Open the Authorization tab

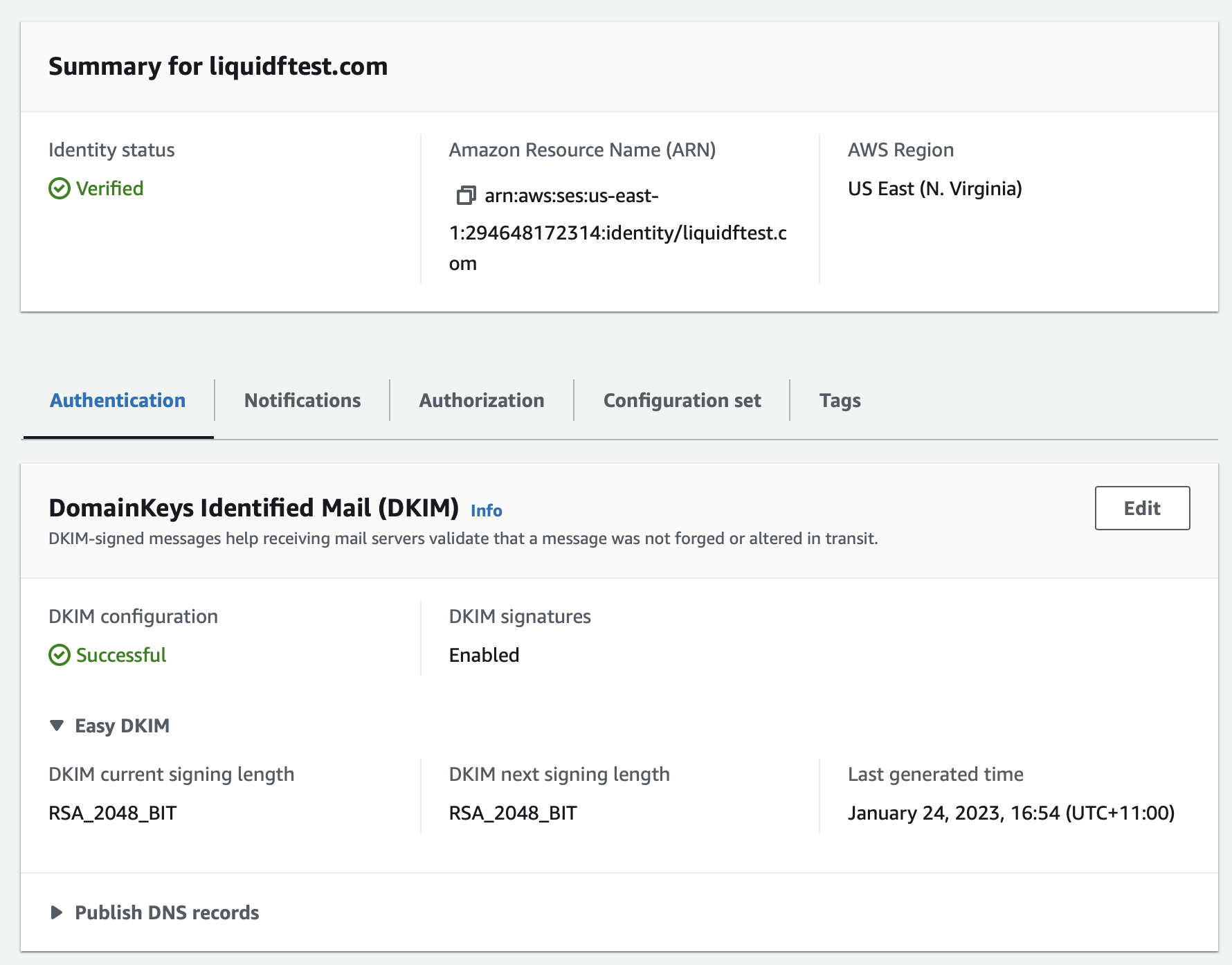pyautogui.click(x=481, y=400)
